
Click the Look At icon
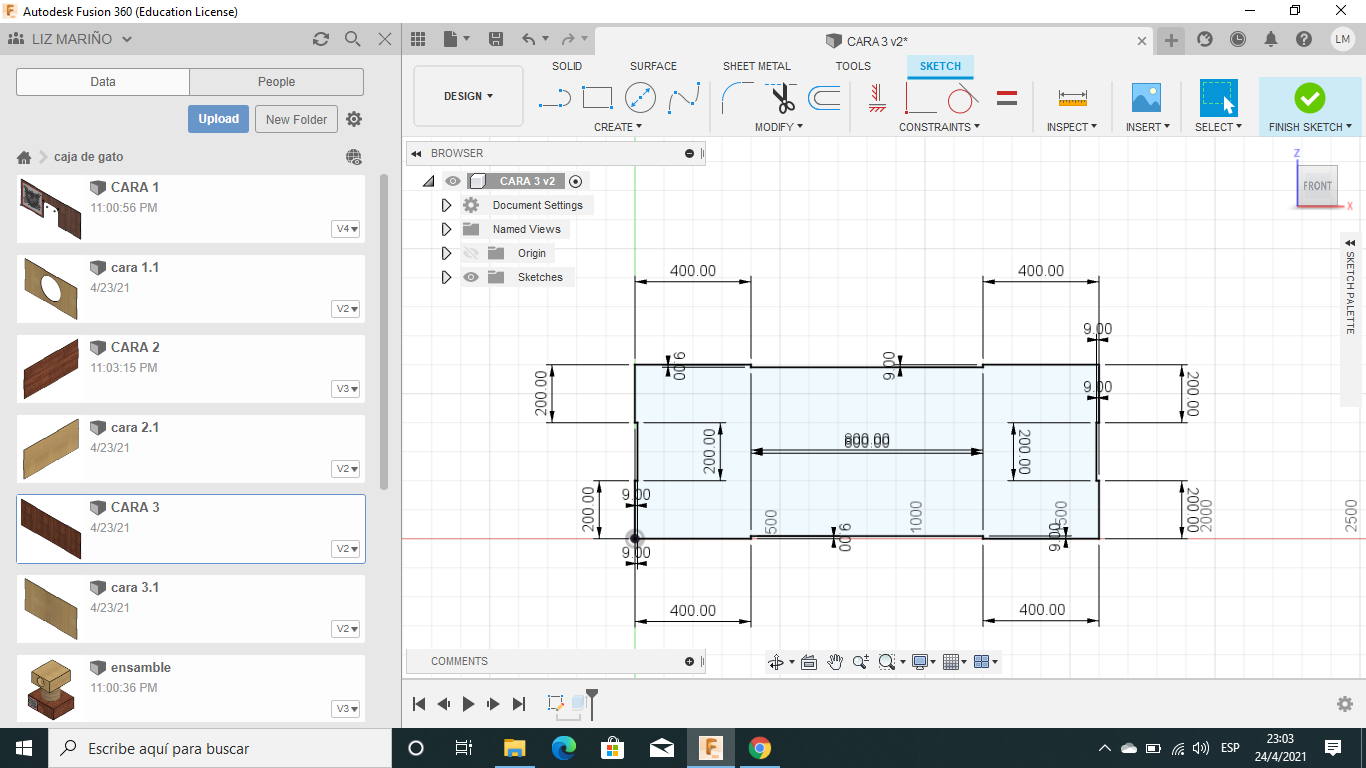point(809,662)
